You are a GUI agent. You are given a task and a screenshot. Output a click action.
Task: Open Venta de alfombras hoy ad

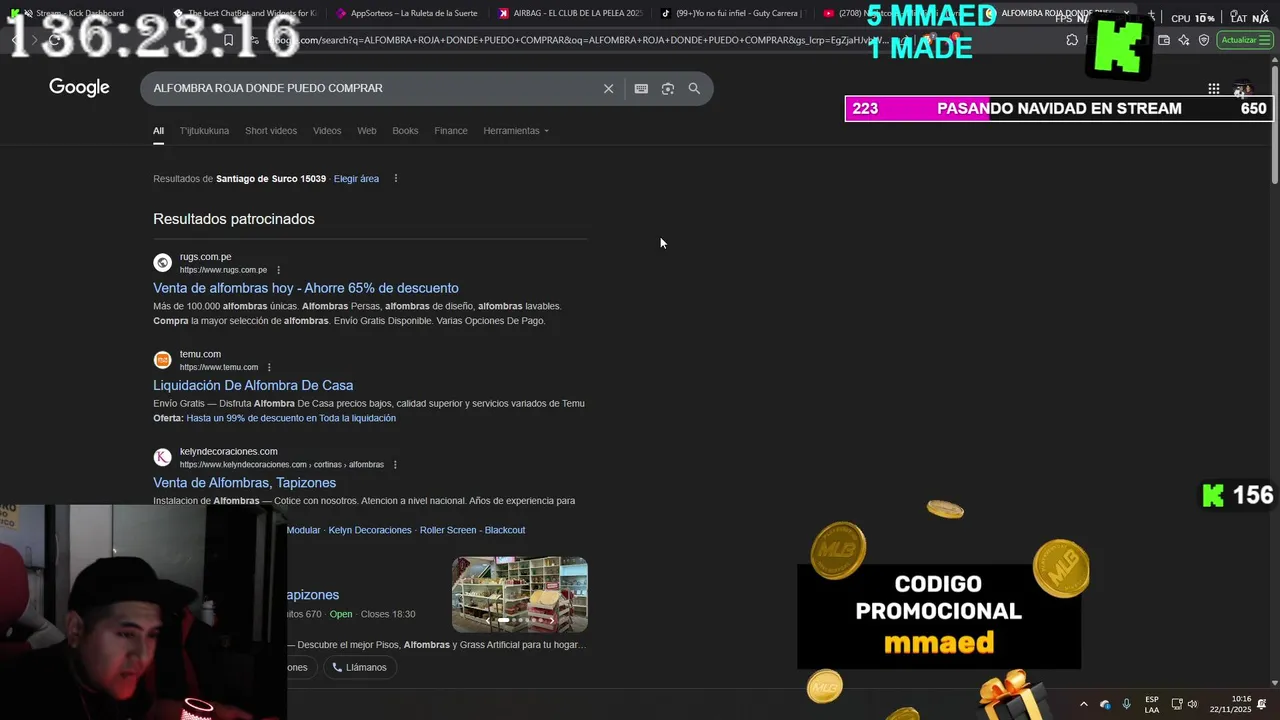[306, 288]
